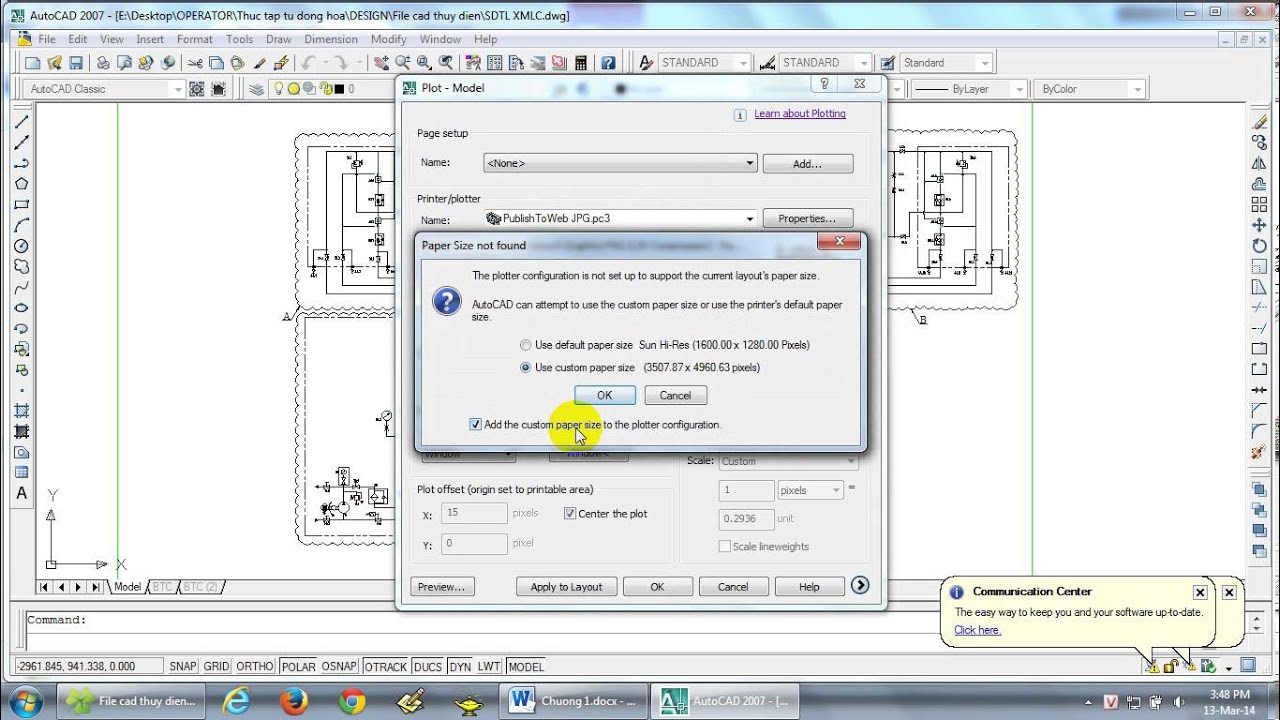
Task: Select the Line tool in Draw toolbar
Action: 21,122
